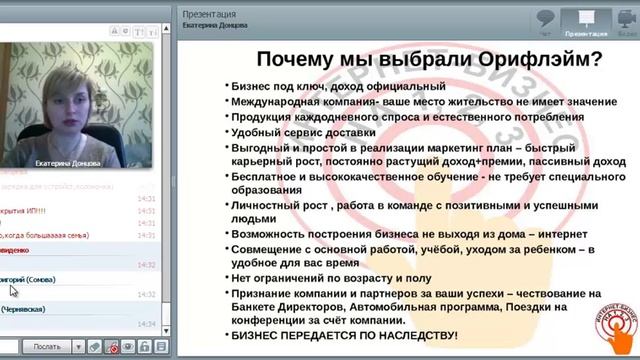Click the chat scrollbar down arrow
This screenshot has height=360, width=640.
coord(166,331)
